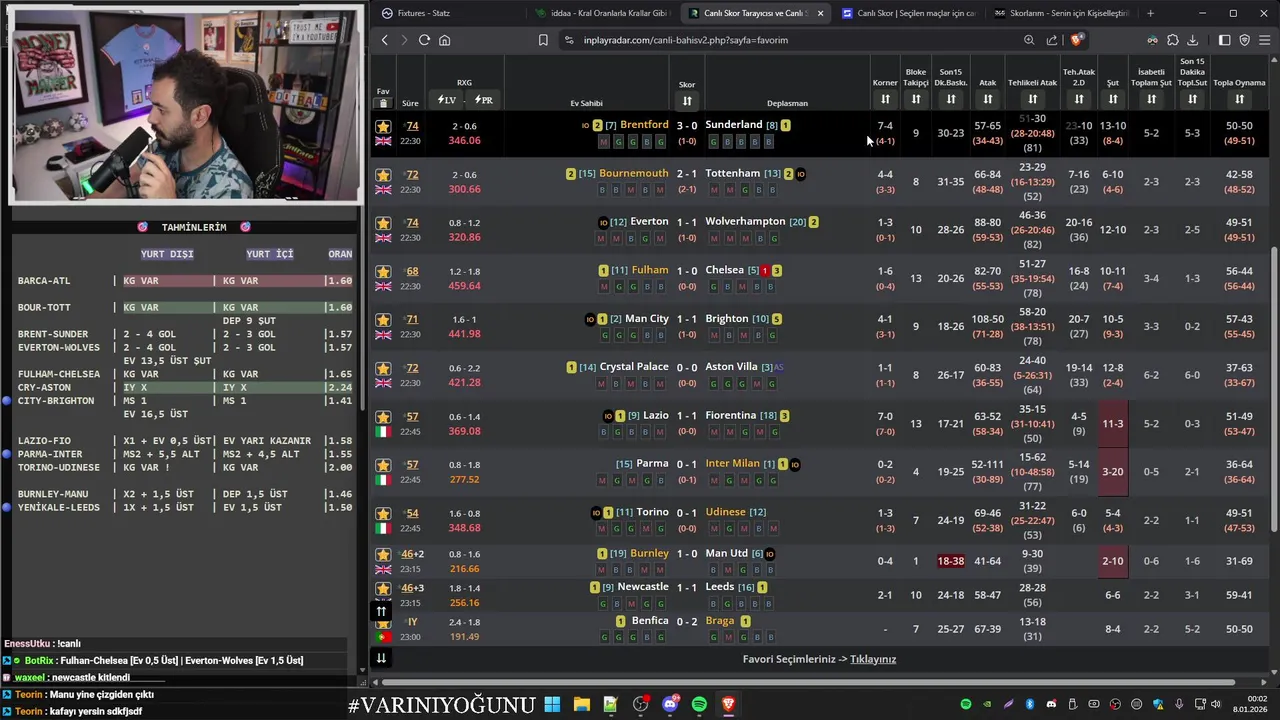Click the Fulham - Chelsea score 1 - 0

tap(687, 270)
